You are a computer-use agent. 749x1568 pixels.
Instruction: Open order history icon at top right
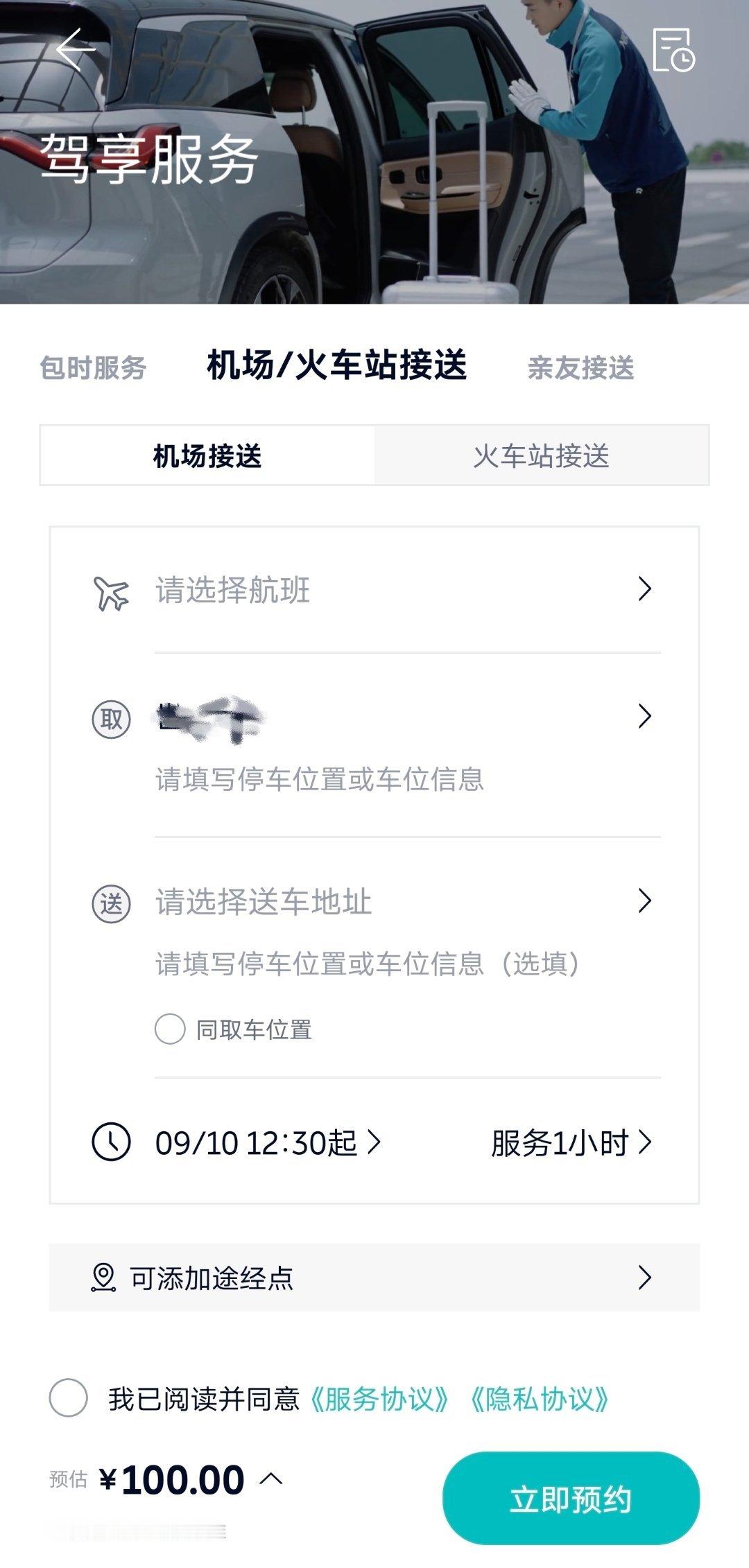[x=673, y=49]
